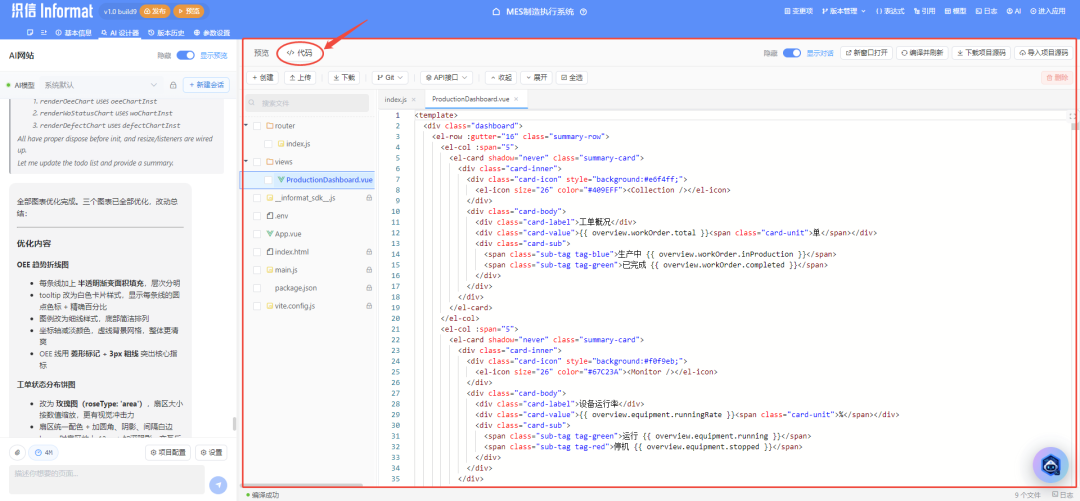Image resolution: width=1080 pixels, height=501 pixels.
Task: Click 进入应用 in the top bar
Action: (1047, 11)
